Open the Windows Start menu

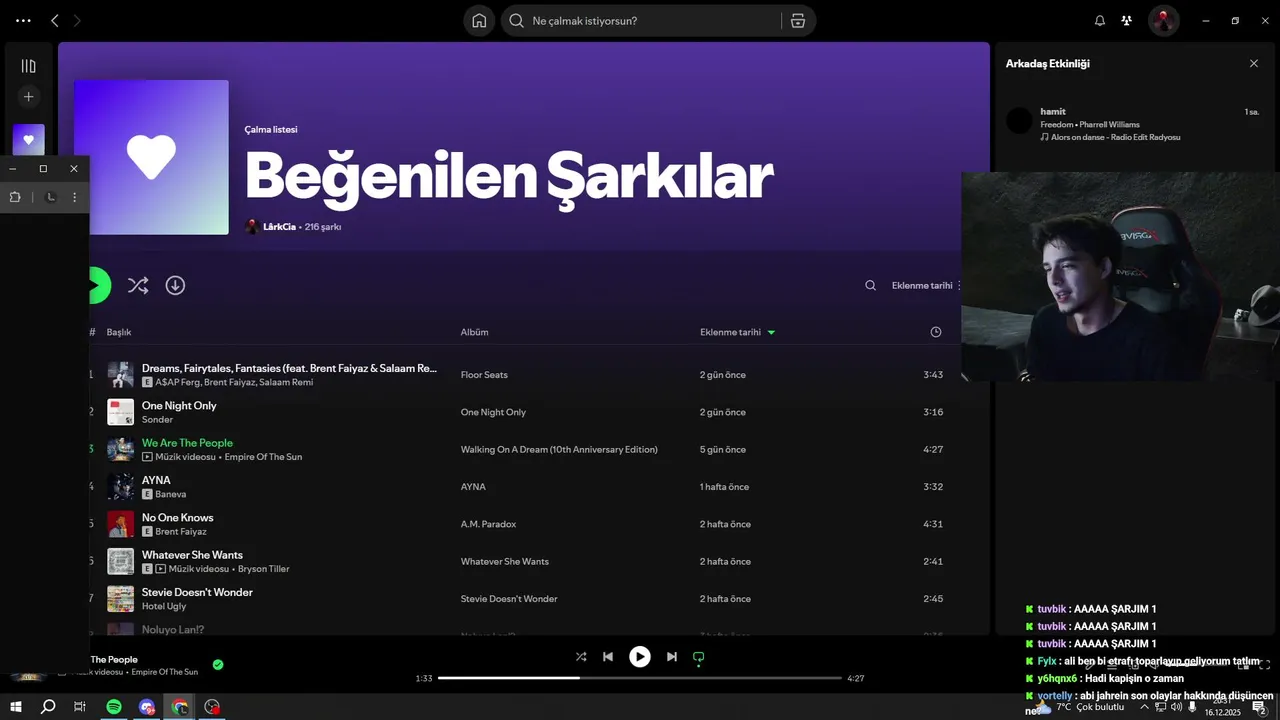pyautogui.click(x=16, y=707)
